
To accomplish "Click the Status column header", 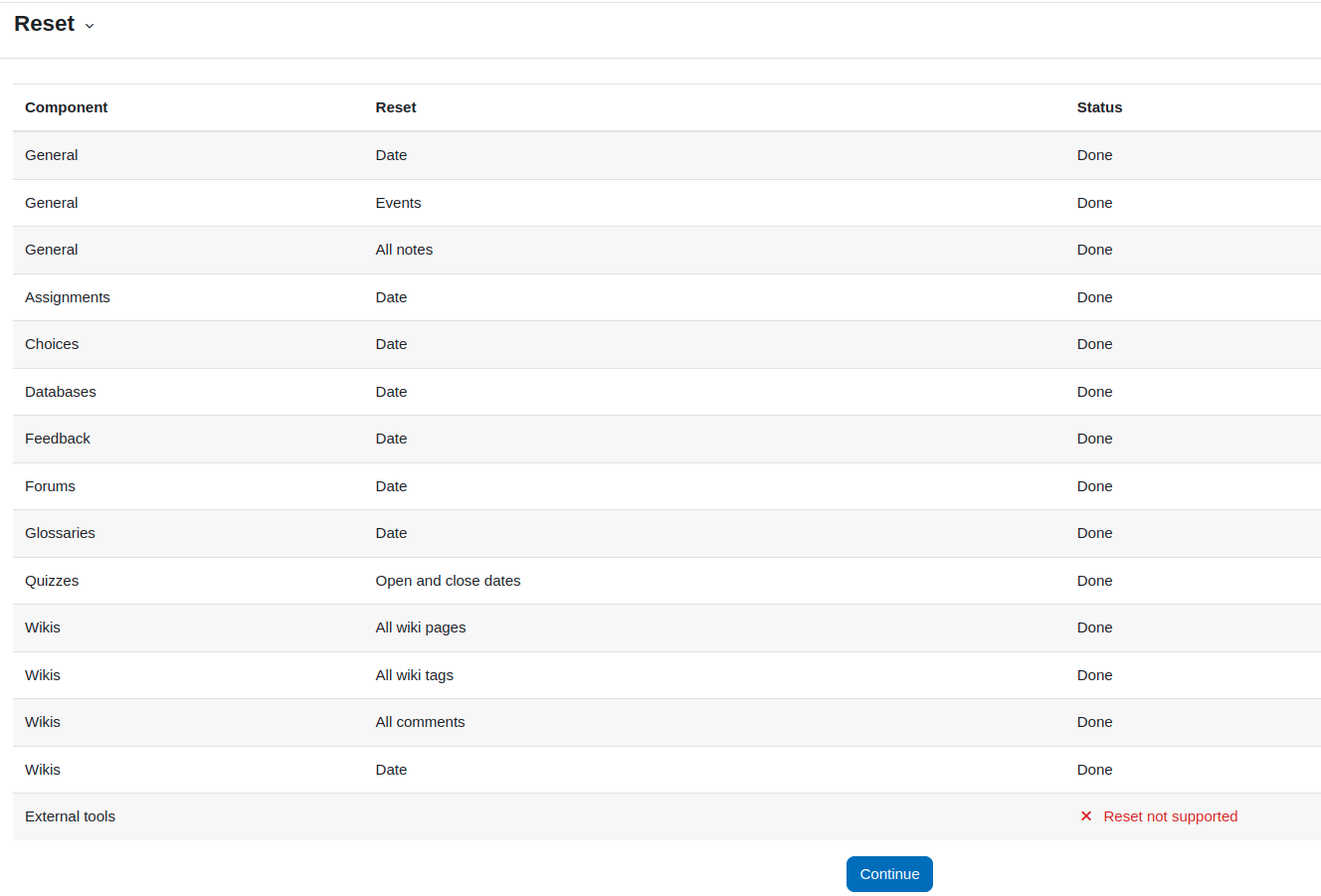I will (x=1099, y=107).
